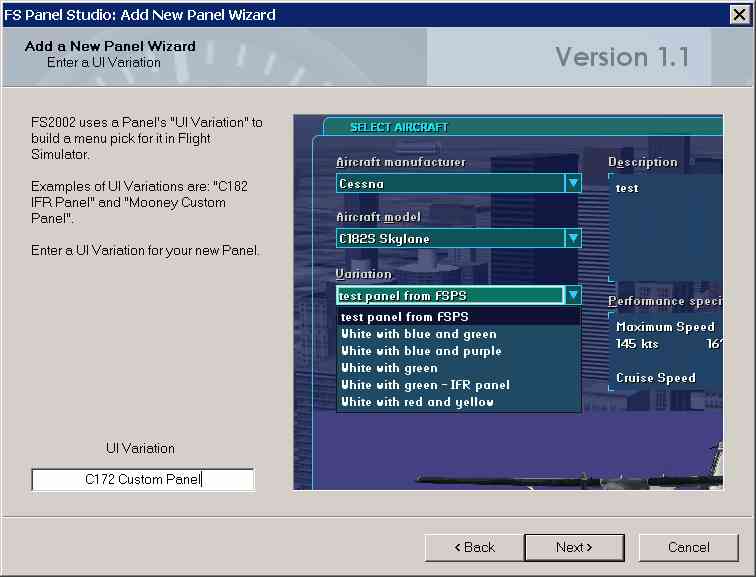Click the 'test' description text
756x577 pixels.
627,188
